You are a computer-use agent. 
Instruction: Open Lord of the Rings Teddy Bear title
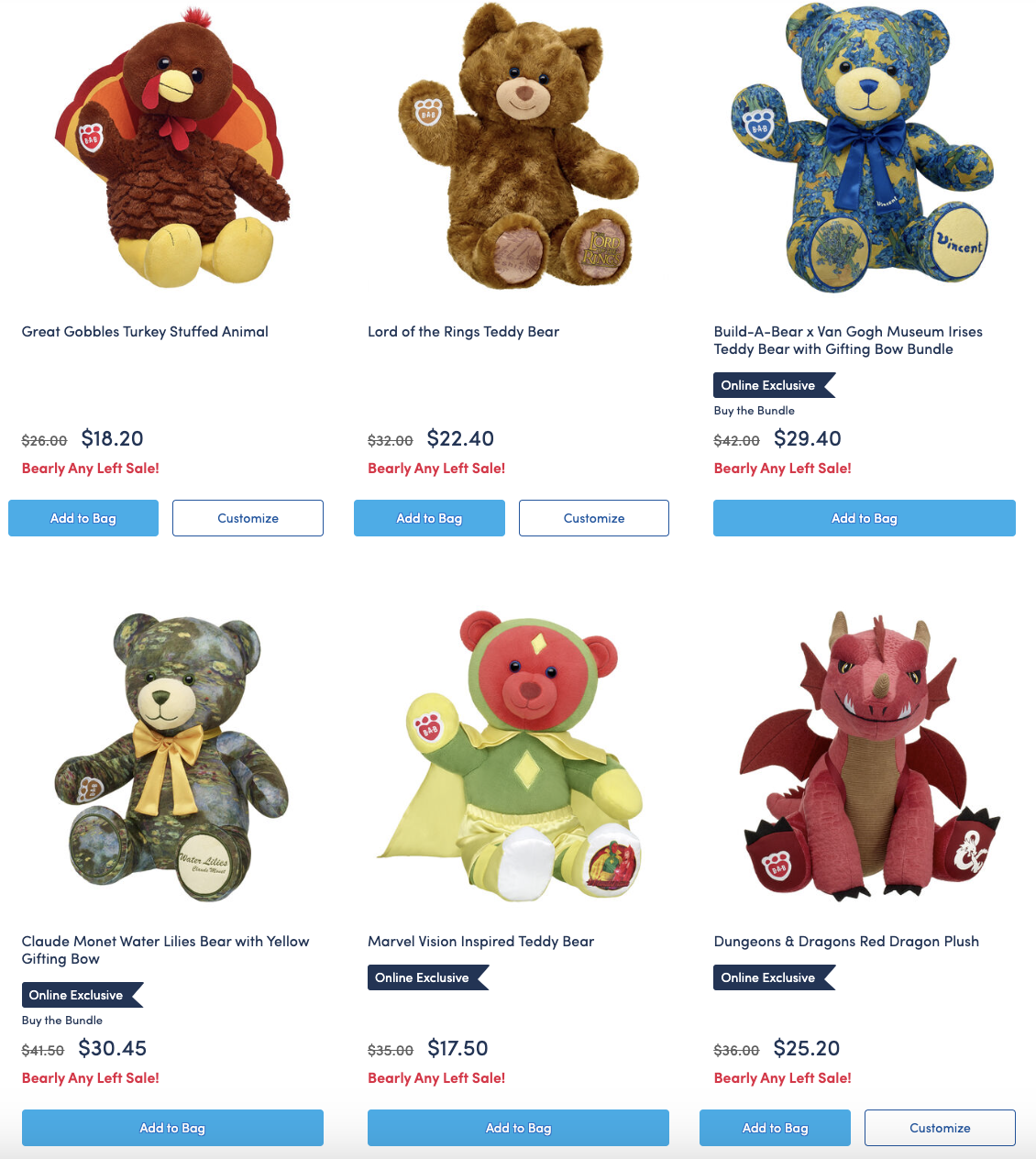(x=463, y=332)
